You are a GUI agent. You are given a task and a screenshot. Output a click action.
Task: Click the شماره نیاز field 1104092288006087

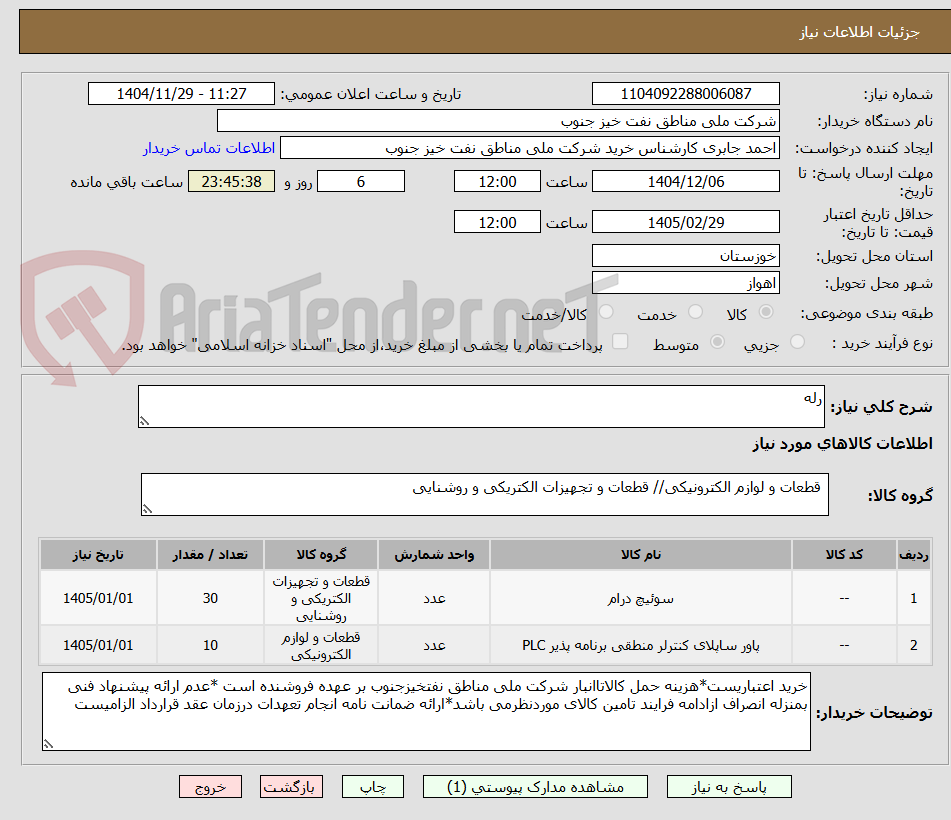[x=685, y=94]
